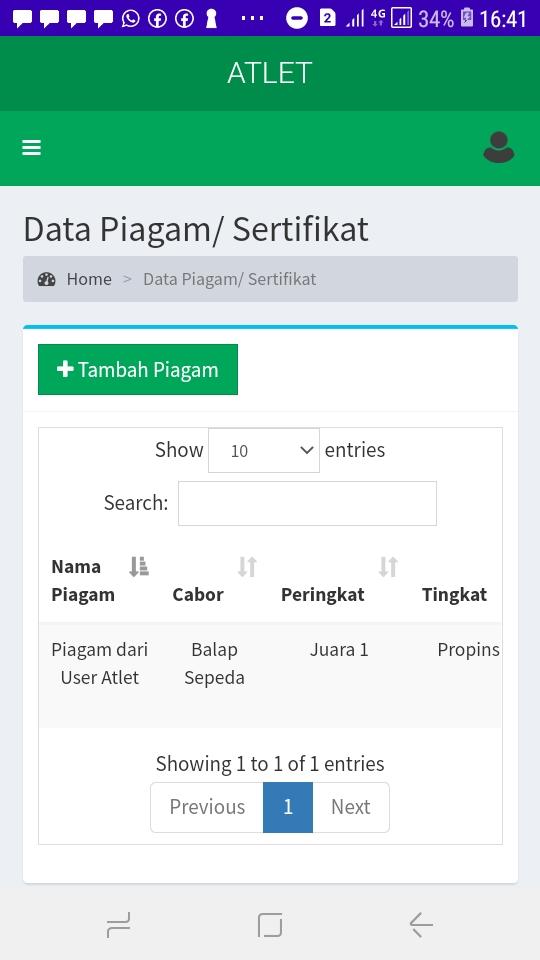This screenshot has width=540, height=960.
Task: Go to Next page
Action: click(351, 807)
